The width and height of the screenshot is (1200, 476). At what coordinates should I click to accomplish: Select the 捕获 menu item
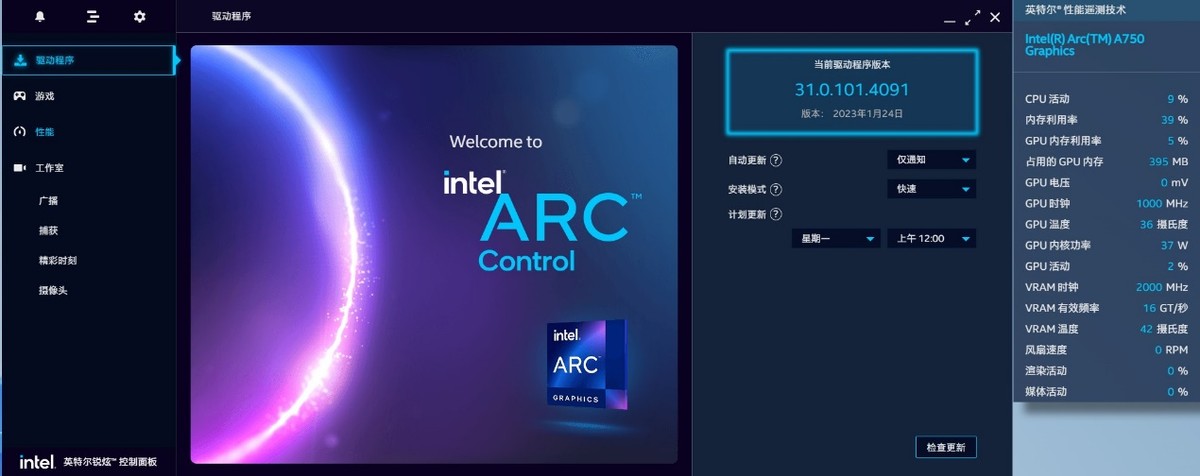click(48, 231)
